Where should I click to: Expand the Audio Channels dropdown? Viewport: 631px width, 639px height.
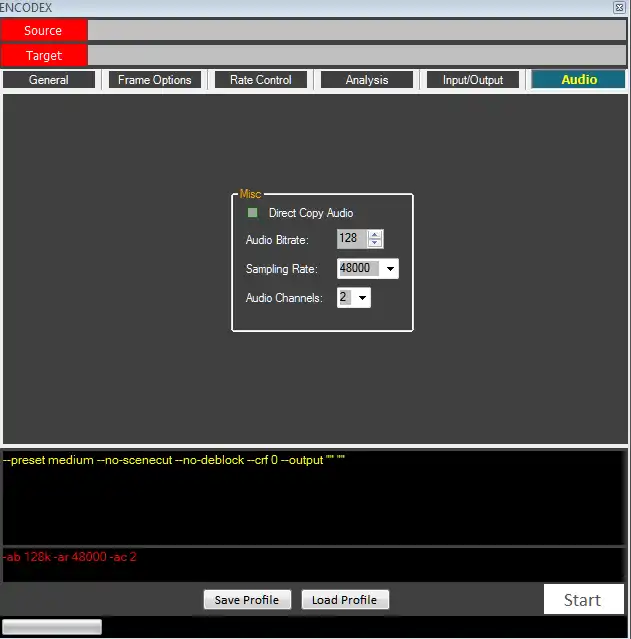[x=362, y=297]
